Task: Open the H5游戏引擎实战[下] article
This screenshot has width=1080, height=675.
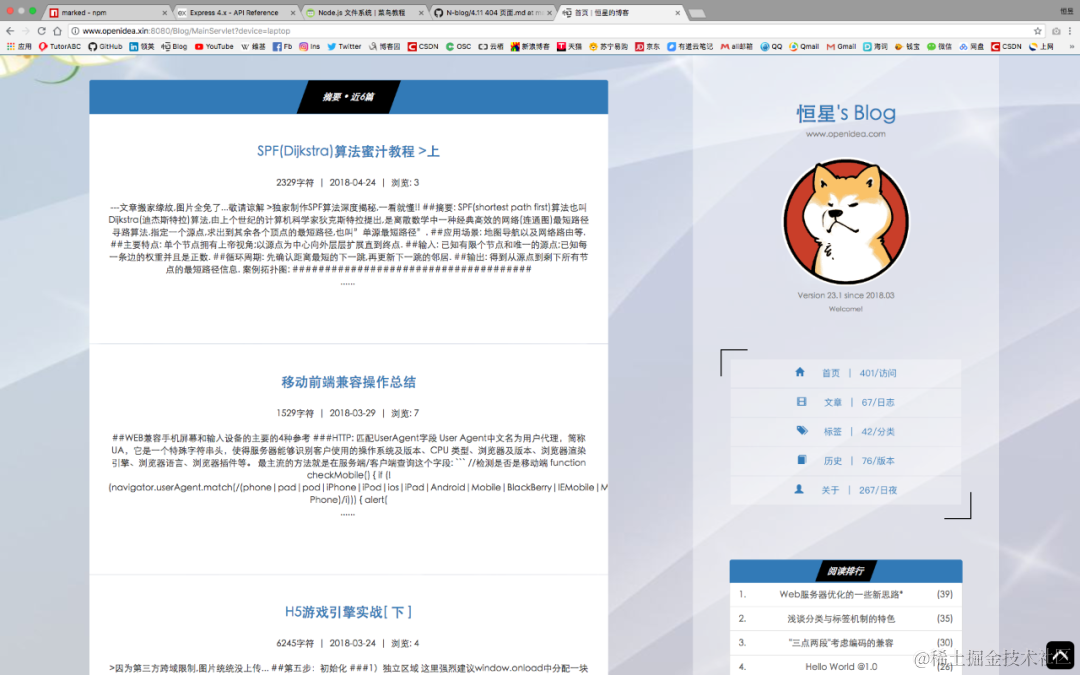Action: (x=349, y=612)
